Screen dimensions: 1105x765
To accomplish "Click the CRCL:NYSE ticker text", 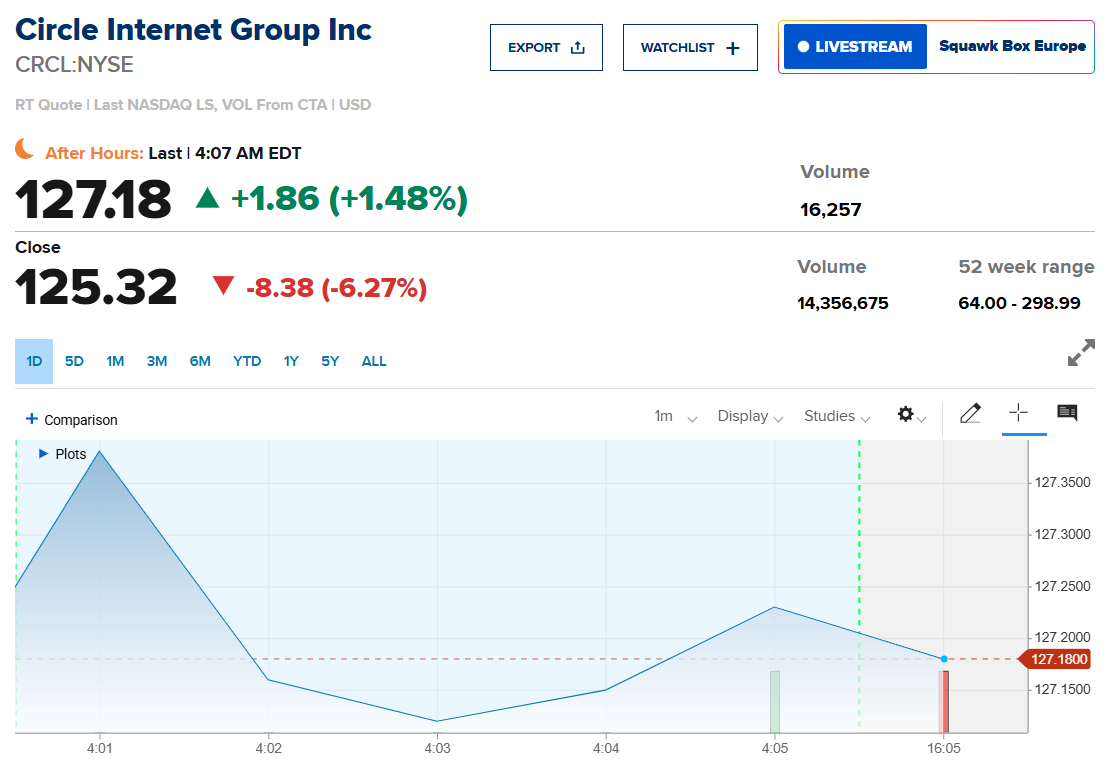I will point(74,65).
